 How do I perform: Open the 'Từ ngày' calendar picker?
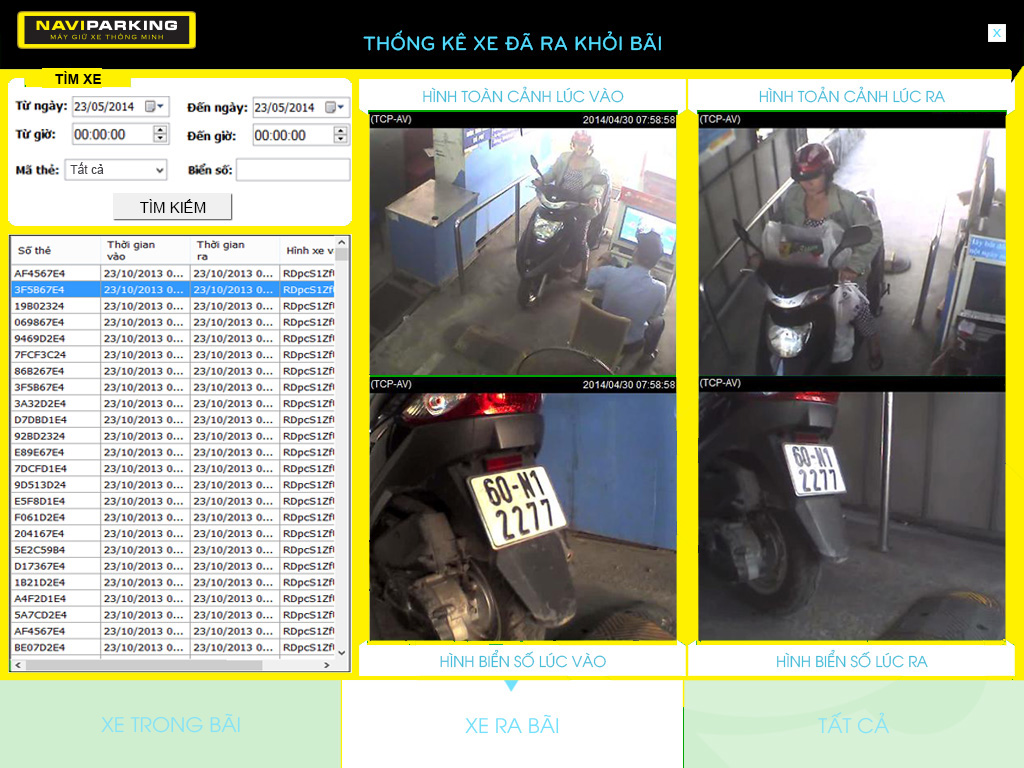(154, 106)
